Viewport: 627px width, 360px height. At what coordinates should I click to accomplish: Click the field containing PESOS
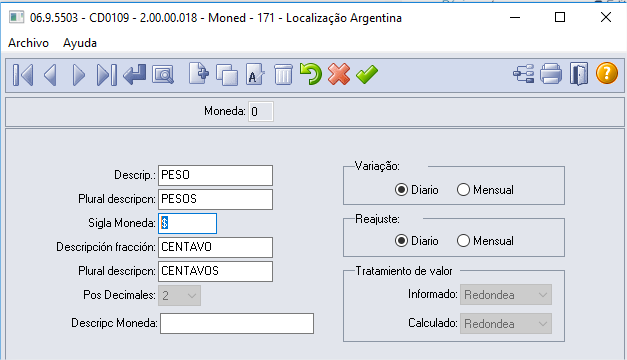(x=216, y=199)
